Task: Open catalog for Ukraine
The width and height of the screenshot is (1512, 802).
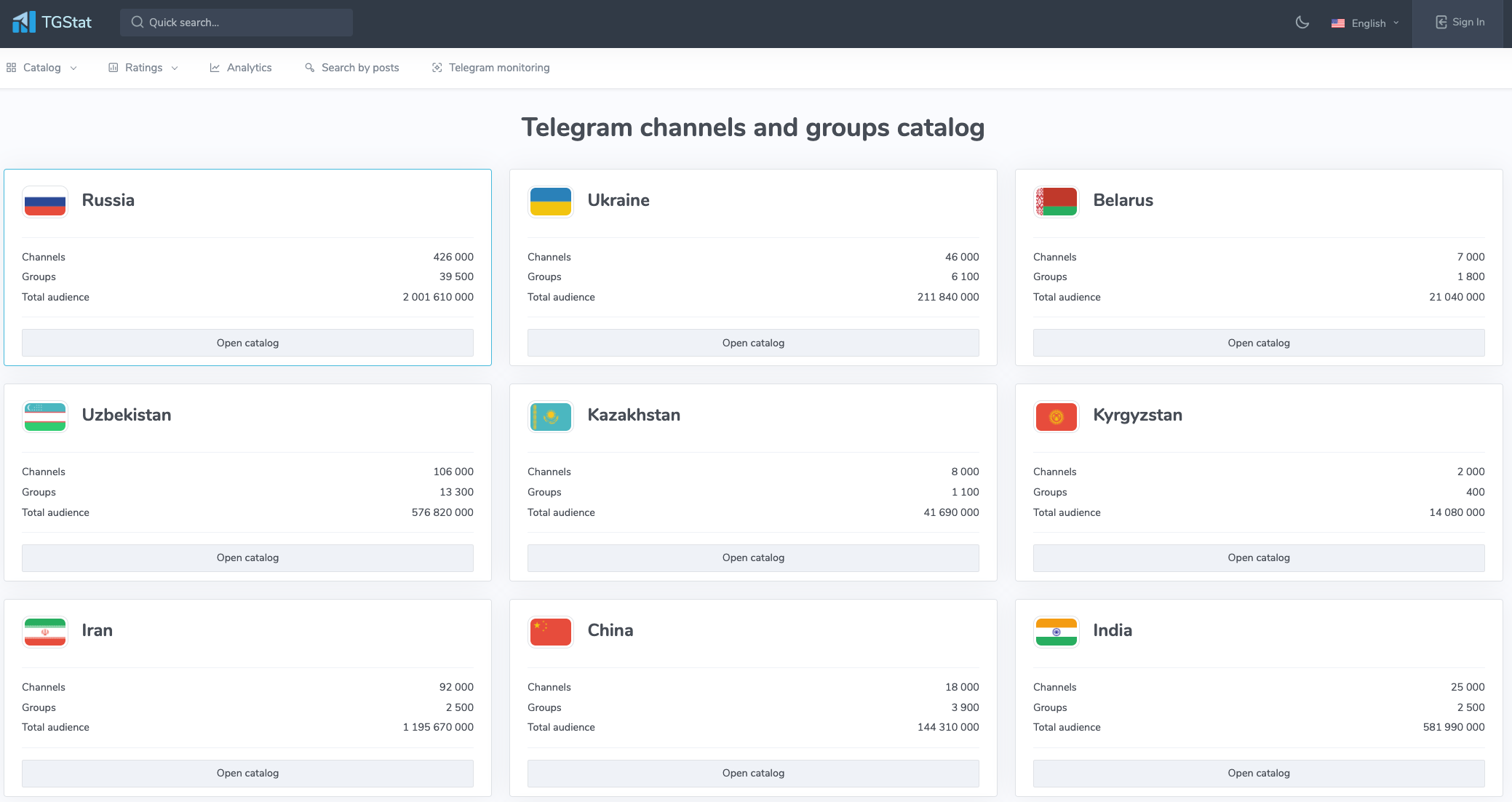Action: 753,343
